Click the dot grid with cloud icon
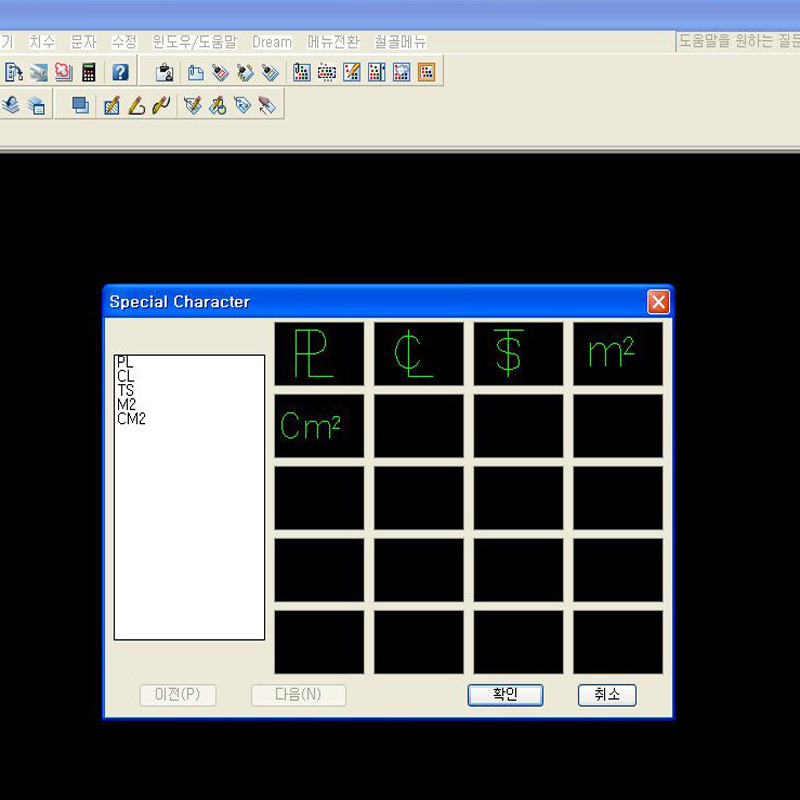Screen dimensions: 800x800 point(402,72)
